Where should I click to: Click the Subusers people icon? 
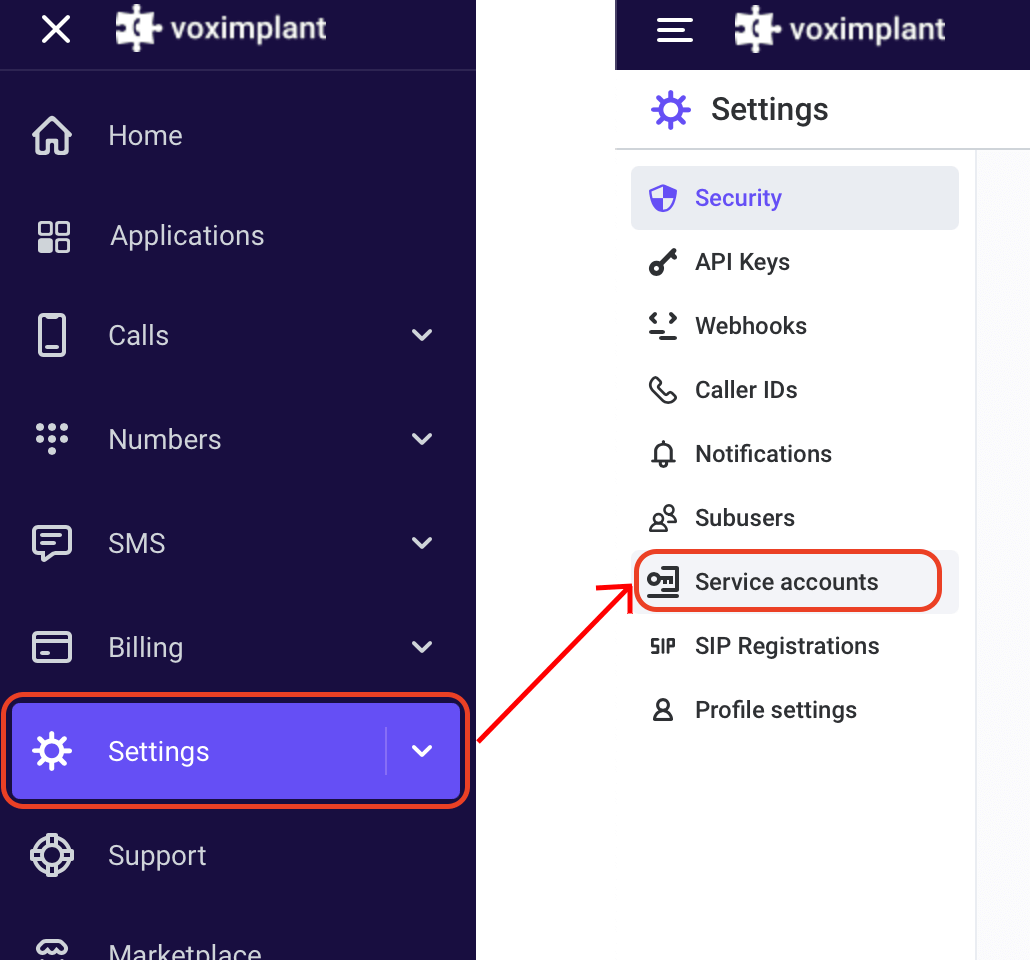tap(662, 517)
